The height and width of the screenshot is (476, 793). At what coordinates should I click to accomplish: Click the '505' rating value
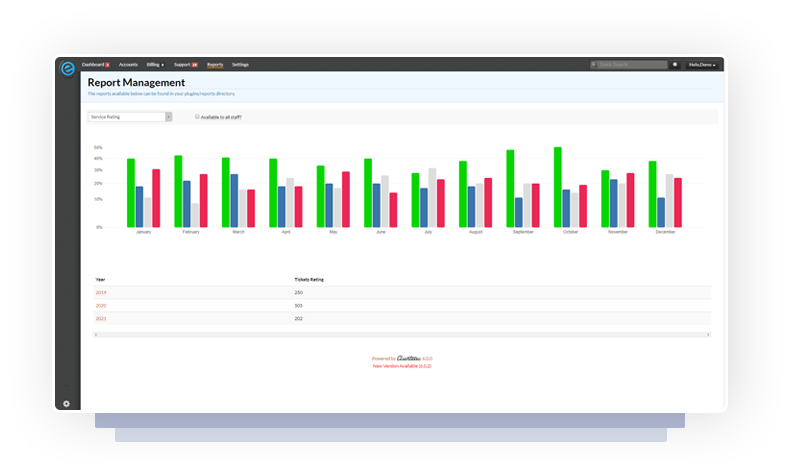(x=298, y=306)
